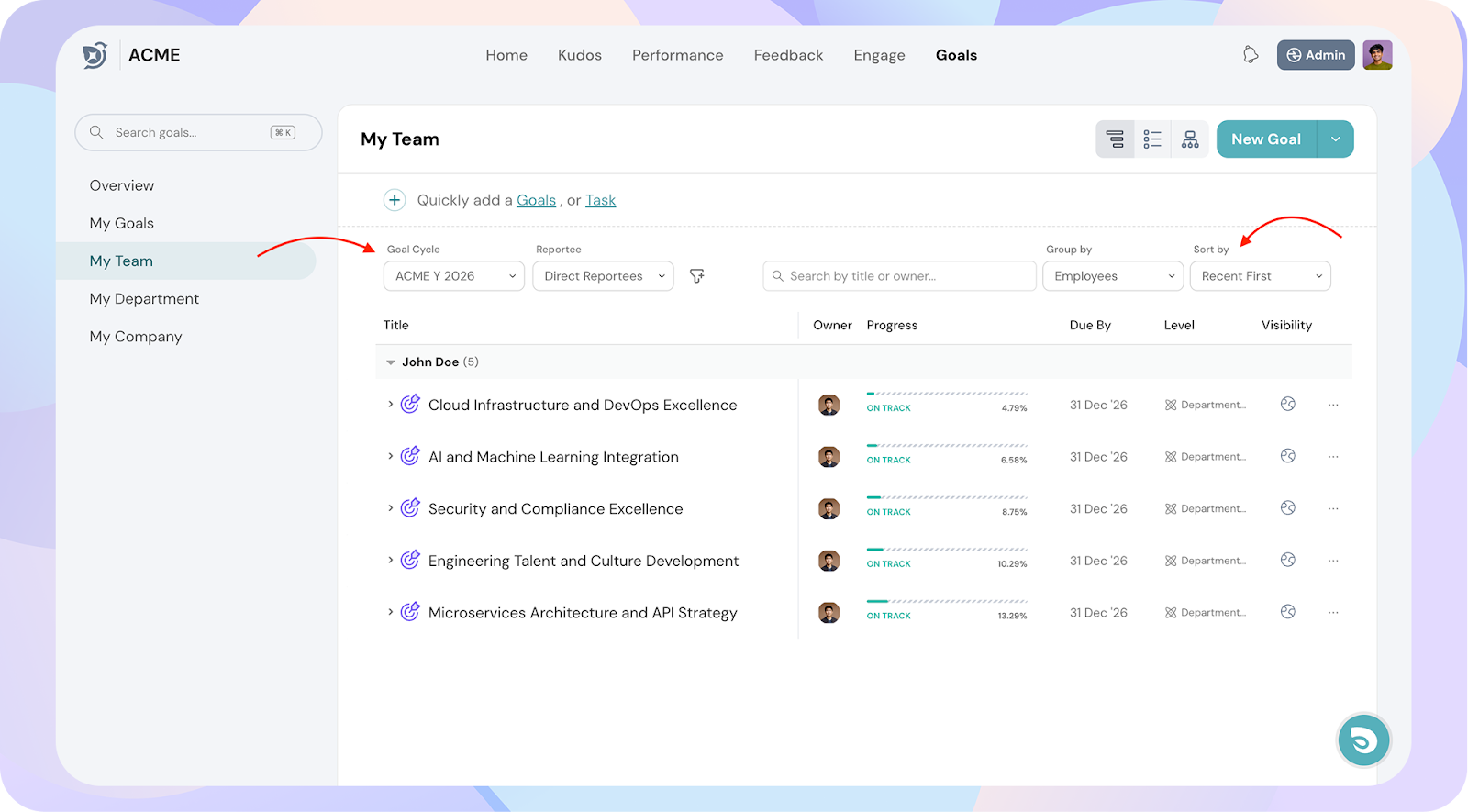Expand Microservices Architecture and API Strategy row
This screenshot has height=812, width=1468.
(390, 612)
